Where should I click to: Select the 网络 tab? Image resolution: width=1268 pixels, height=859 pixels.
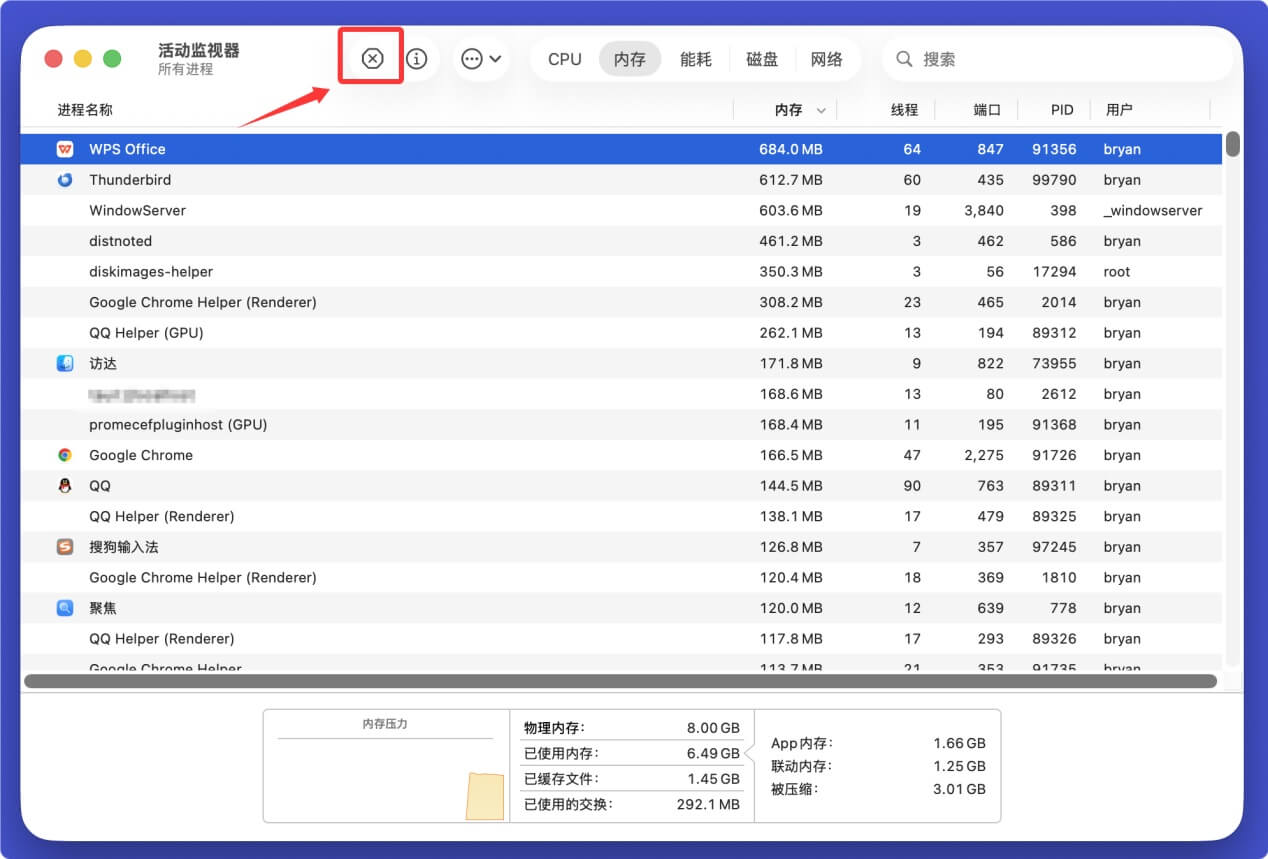827,59
